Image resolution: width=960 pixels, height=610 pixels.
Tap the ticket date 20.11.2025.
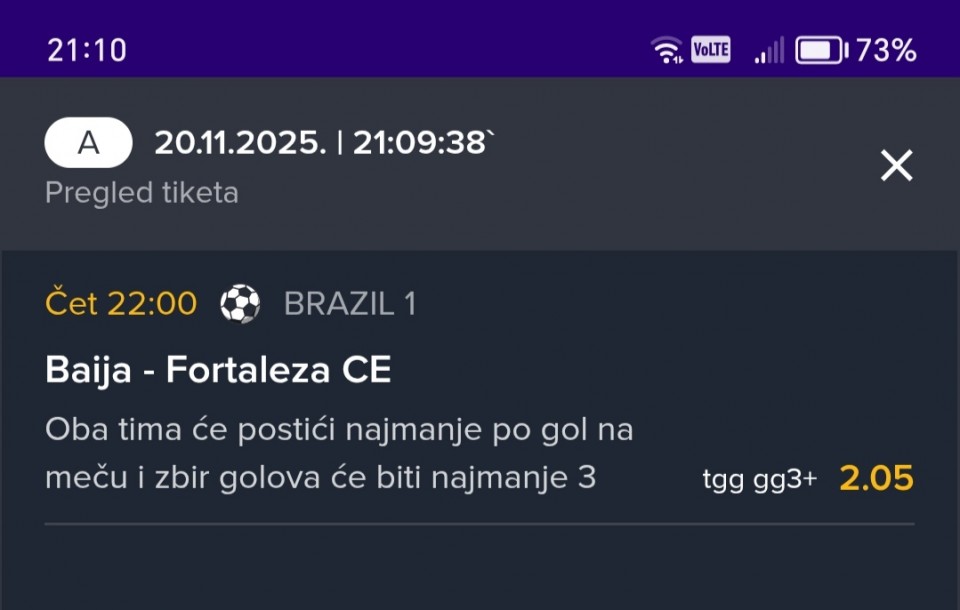pyautogui.click(x=240, y=143)
